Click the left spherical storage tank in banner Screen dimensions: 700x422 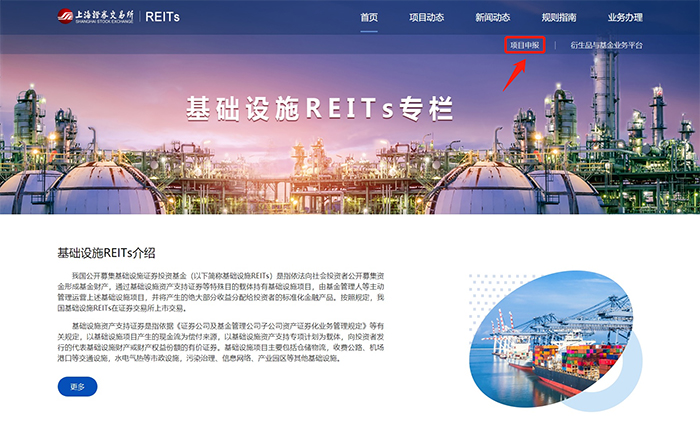(105, 188)
